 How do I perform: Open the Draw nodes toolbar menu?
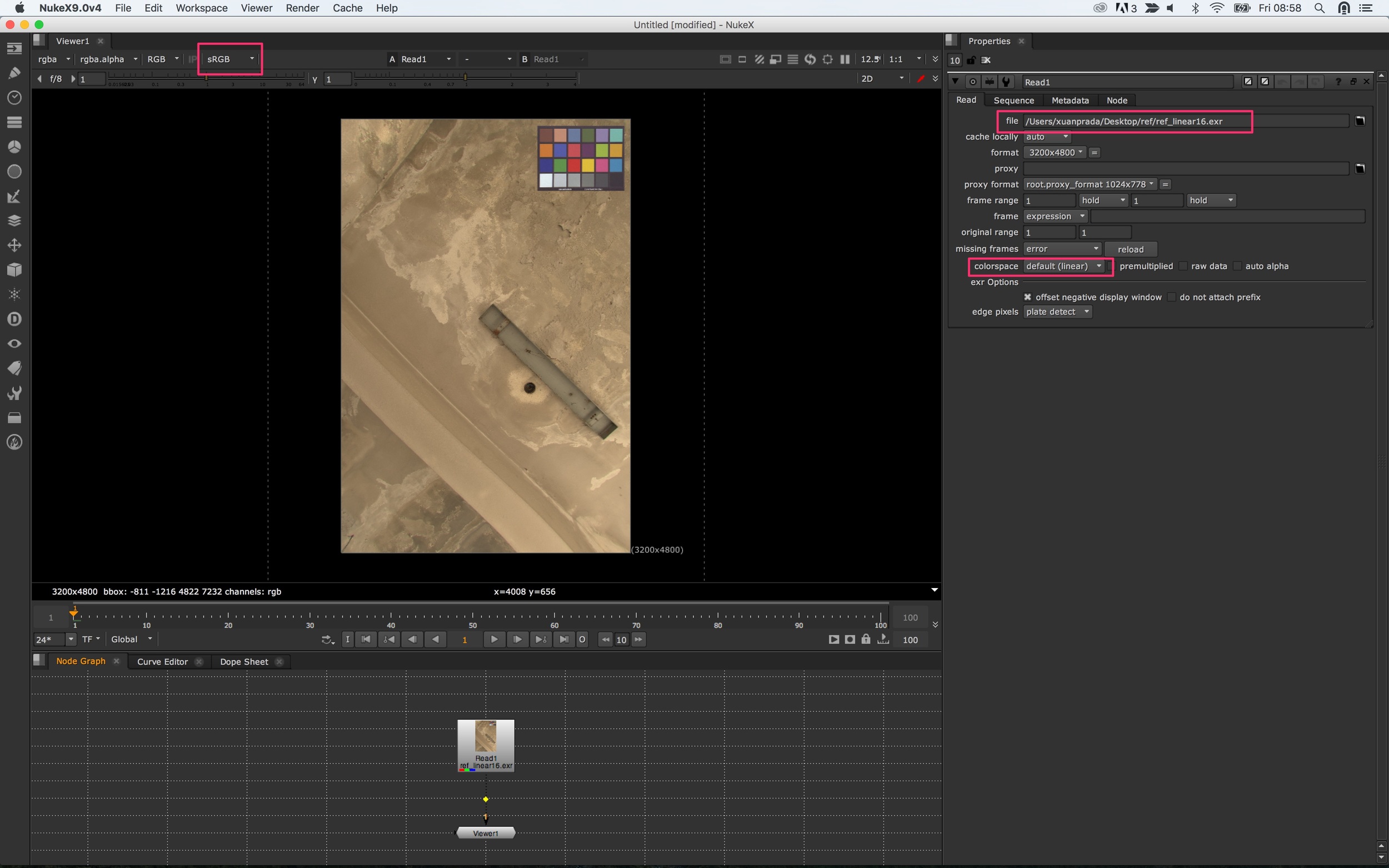pyautogui.click(x=14, y=73)
